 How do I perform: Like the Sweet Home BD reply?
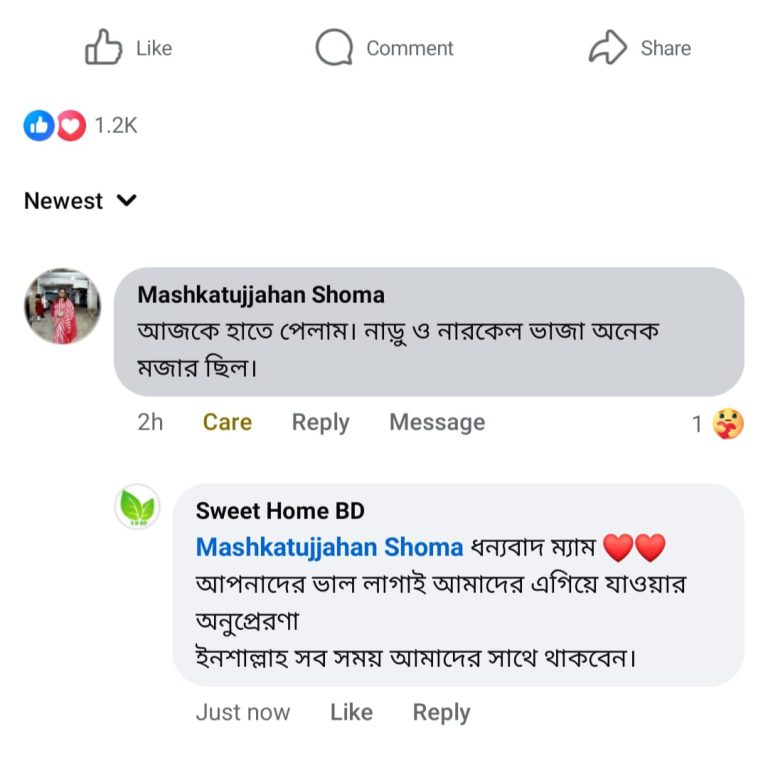[351, 712]
